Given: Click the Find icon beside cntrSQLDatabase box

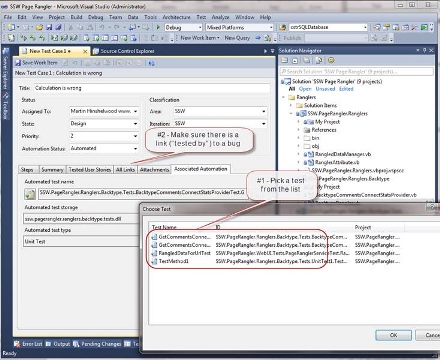Looking at the screenshot, I should 283,27.
